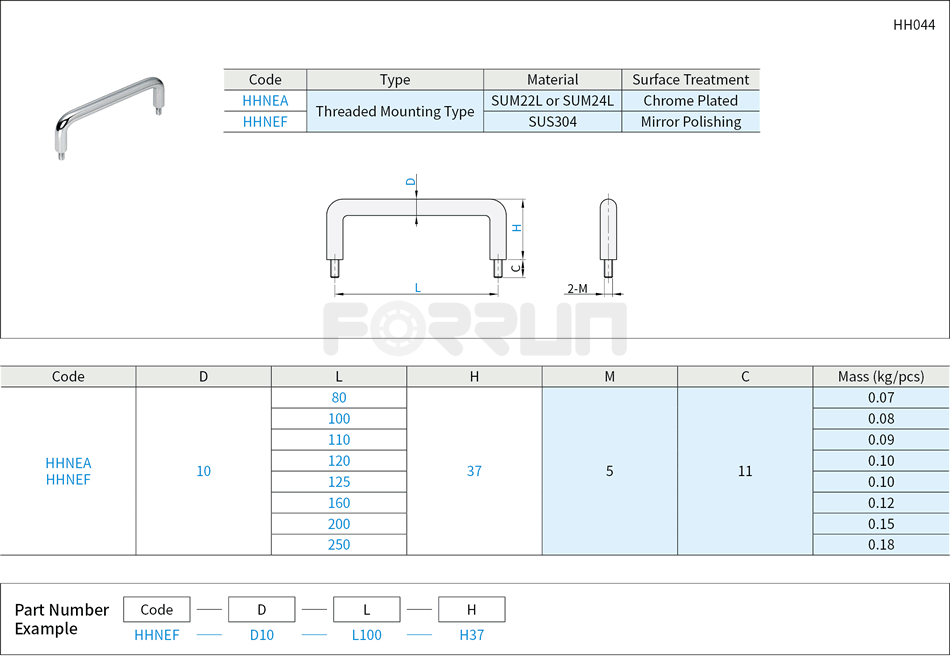
Task: Click the HHNEF code link
Action: (x=263, y=121)
